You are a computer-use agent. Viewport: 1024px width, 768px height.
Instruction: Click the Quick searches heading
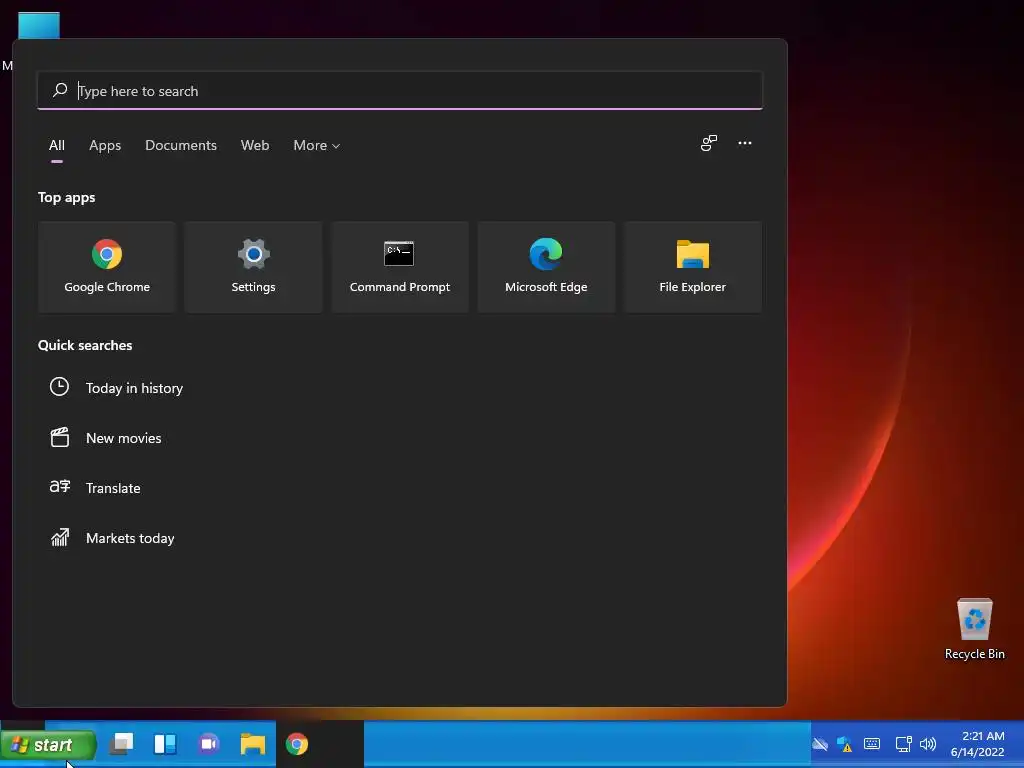85,345
